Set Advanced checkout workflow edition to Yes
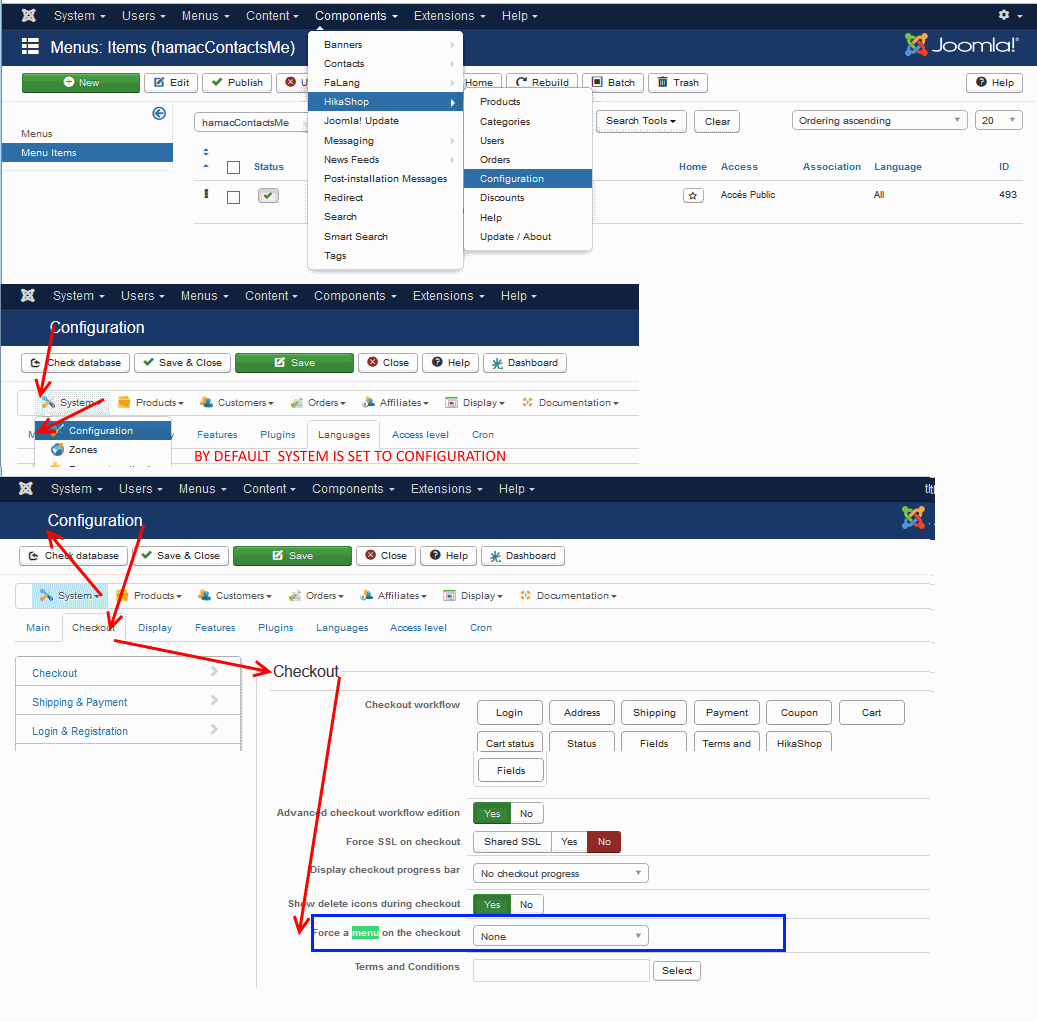This screenshot has height=1022, width=1037. click(492, 813)
